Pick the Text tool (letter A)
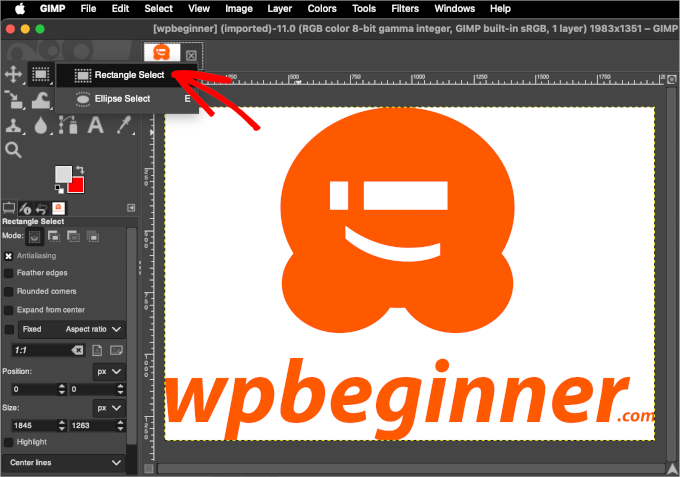680x477 pixels. (96, 125)
